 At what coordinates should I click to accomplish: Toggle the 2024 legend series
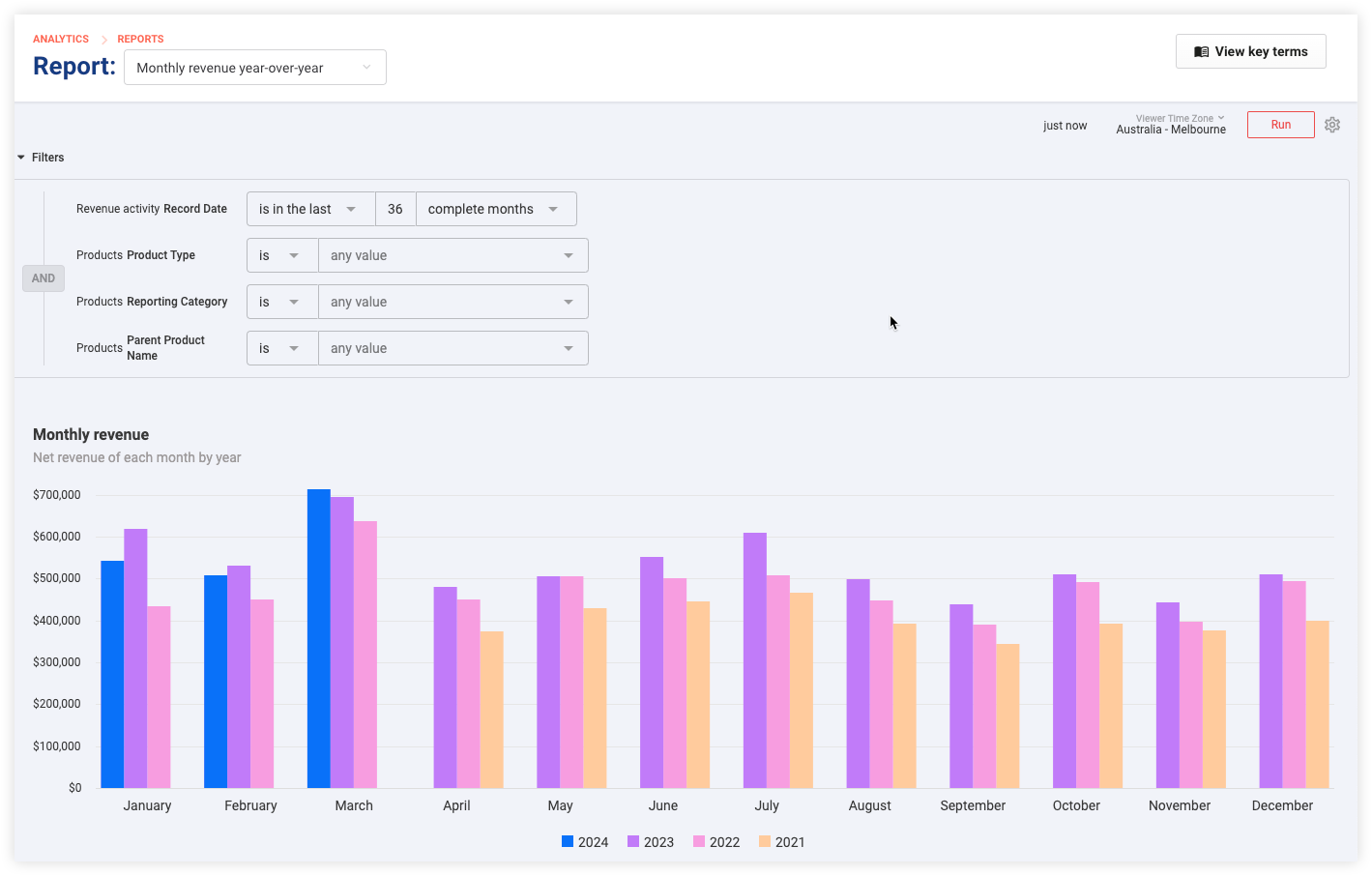tap(585, 842)
